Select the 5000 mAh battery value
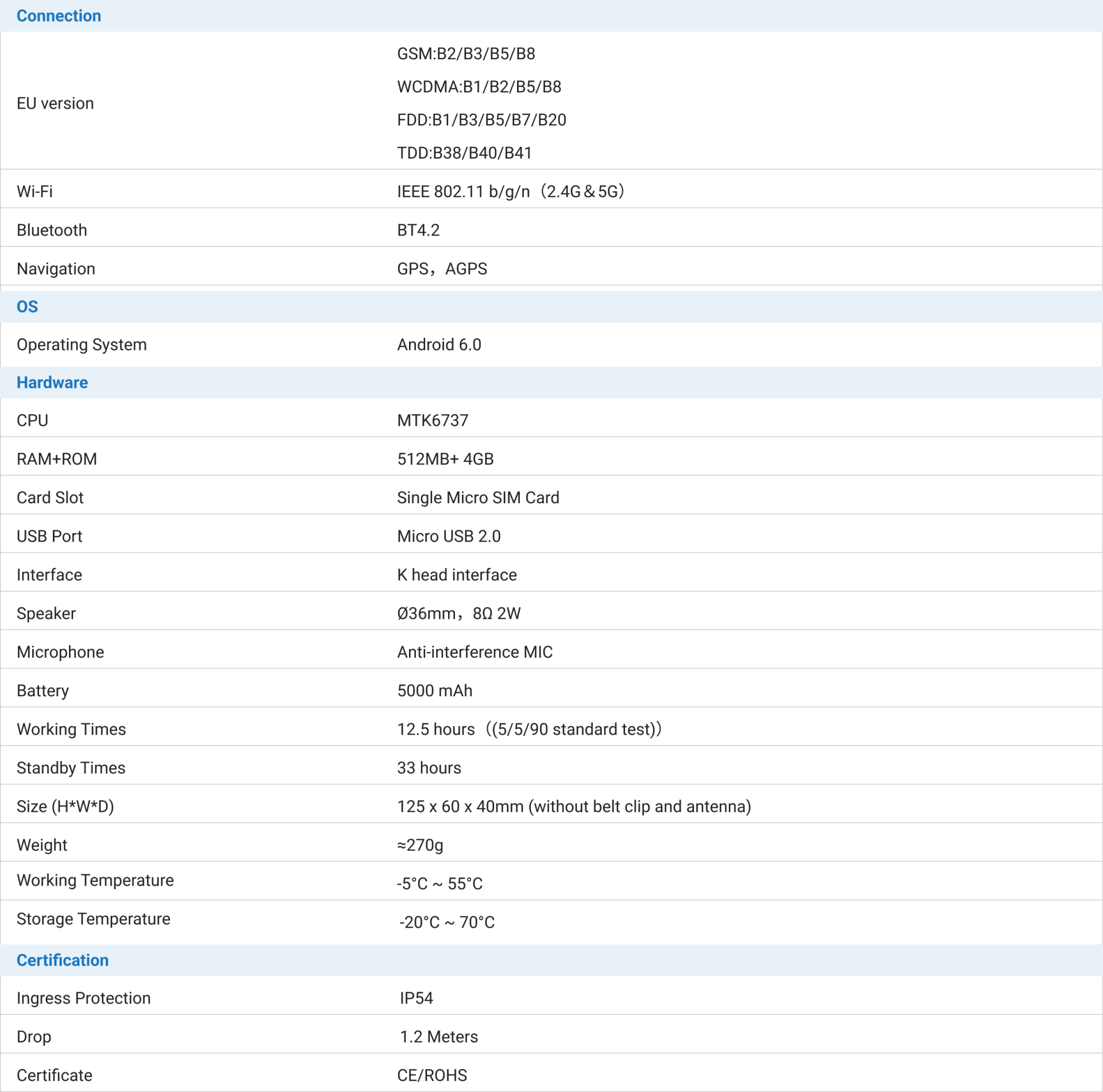This screenshot has width=1103, height=1092. tap(435, 690)
